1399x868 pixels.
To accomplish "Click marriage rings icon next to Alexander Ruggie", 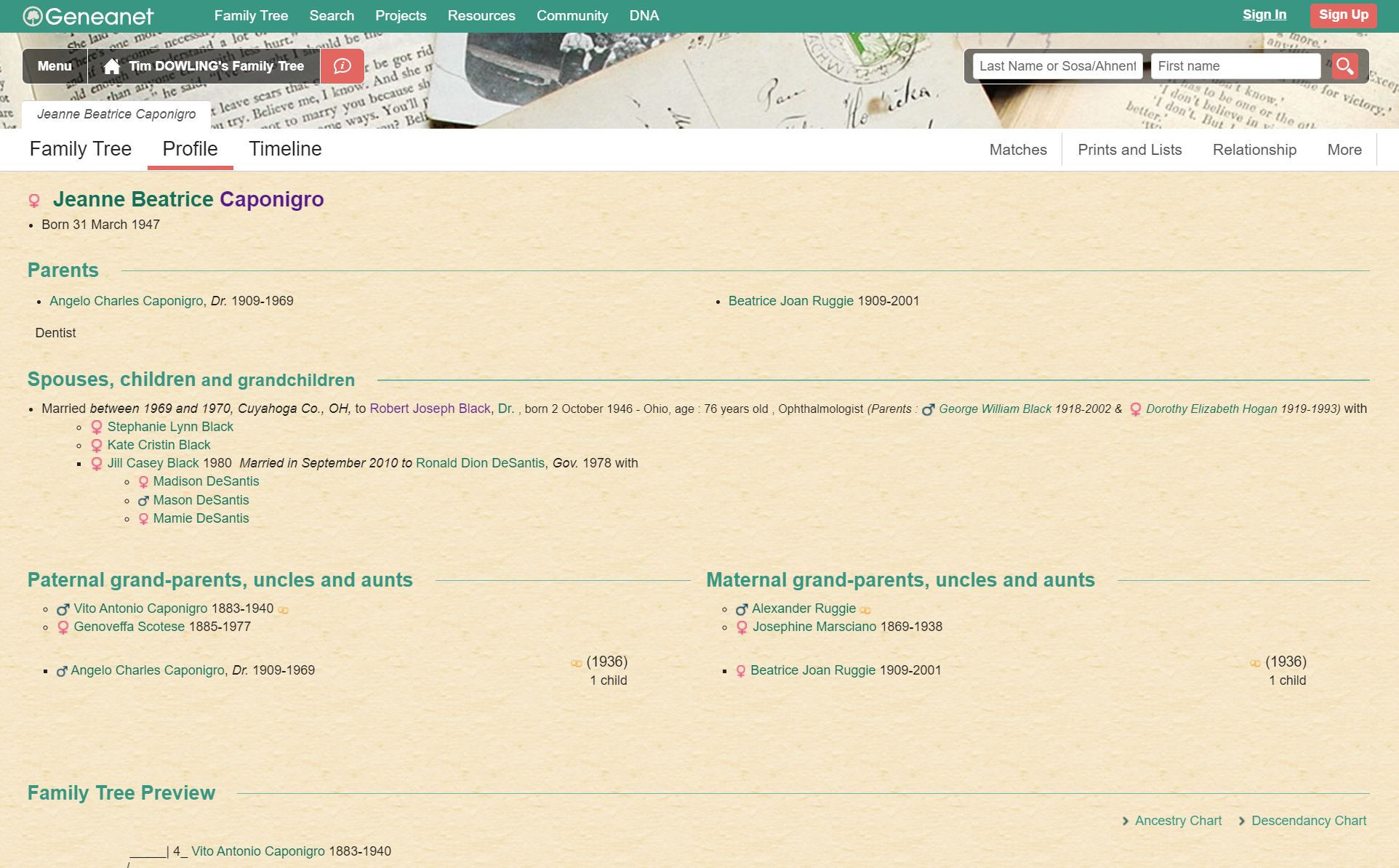I will point(865,610).
